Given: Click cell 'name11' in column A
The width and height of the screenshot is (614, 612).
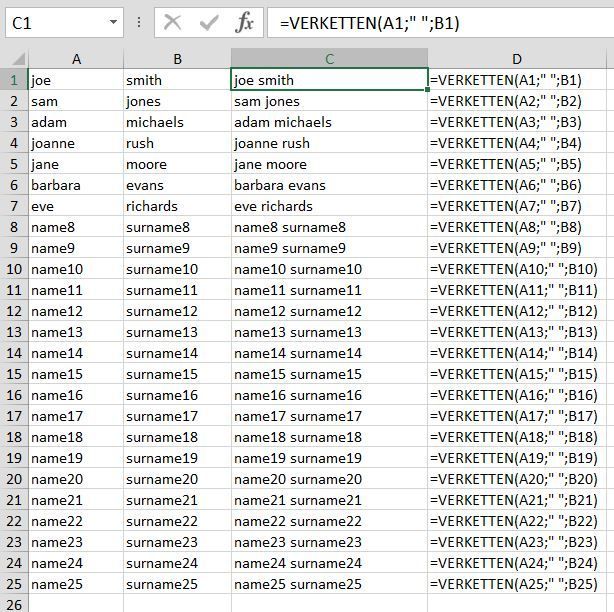Looking at the screenshot, I should [x=76, y=290].
